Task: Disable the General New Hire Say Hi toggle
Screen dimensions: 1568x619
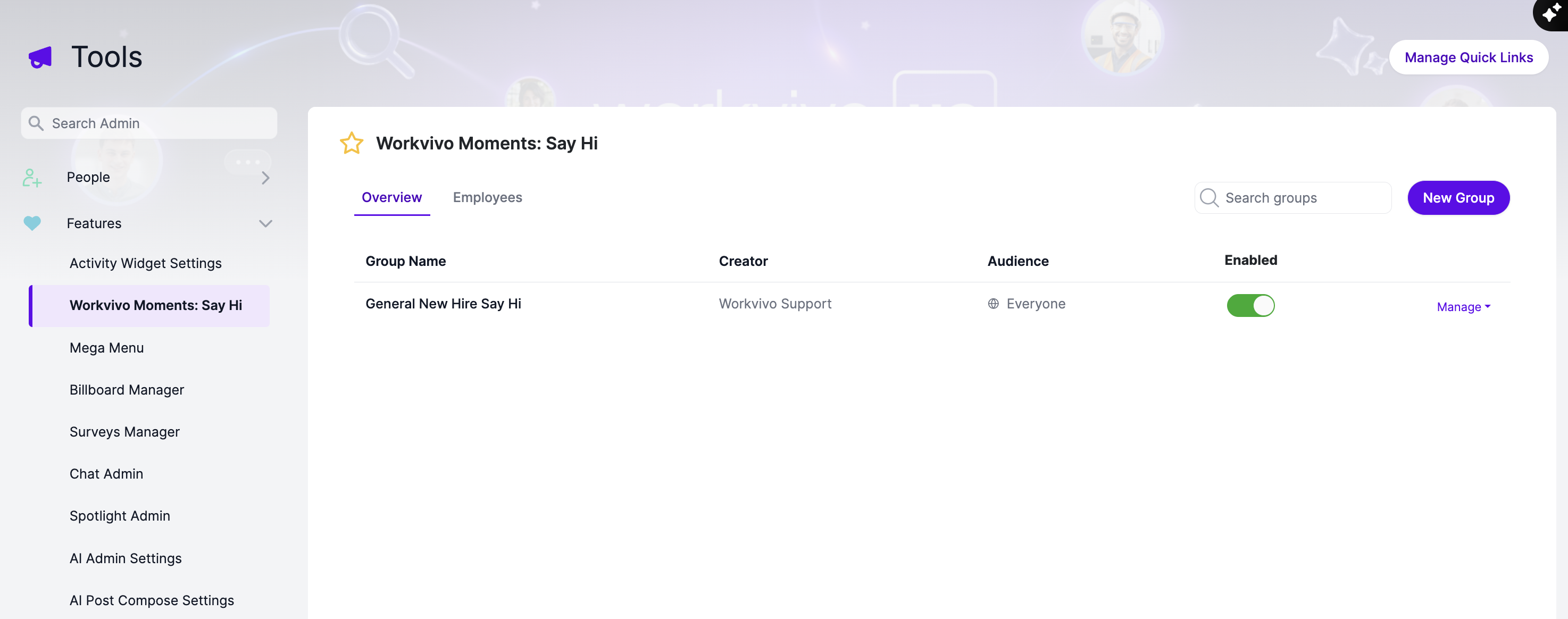Action: click(1250, 306)
